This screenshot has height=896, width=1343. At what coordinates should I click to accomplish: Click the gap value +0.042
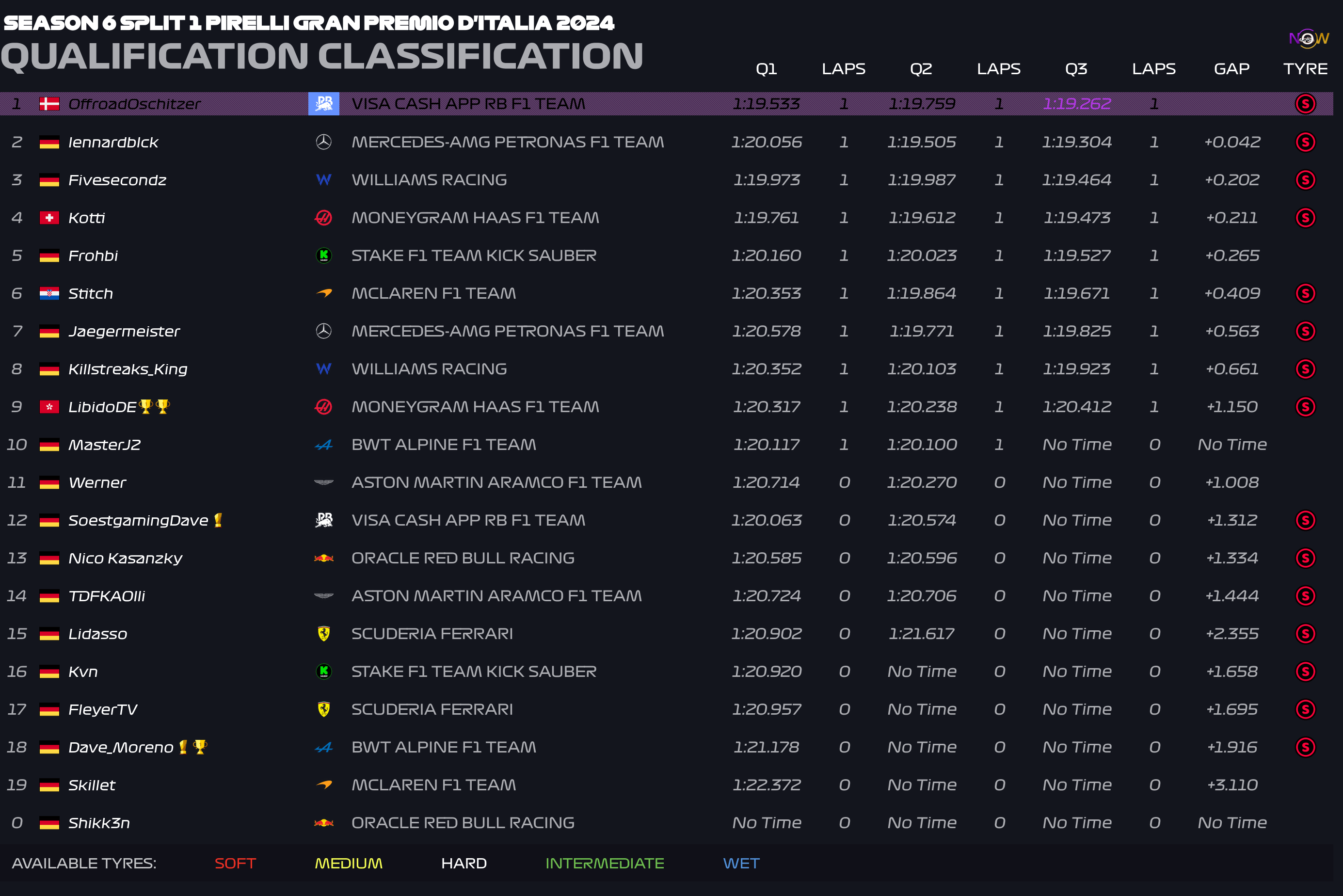[x=1232, y=142]
